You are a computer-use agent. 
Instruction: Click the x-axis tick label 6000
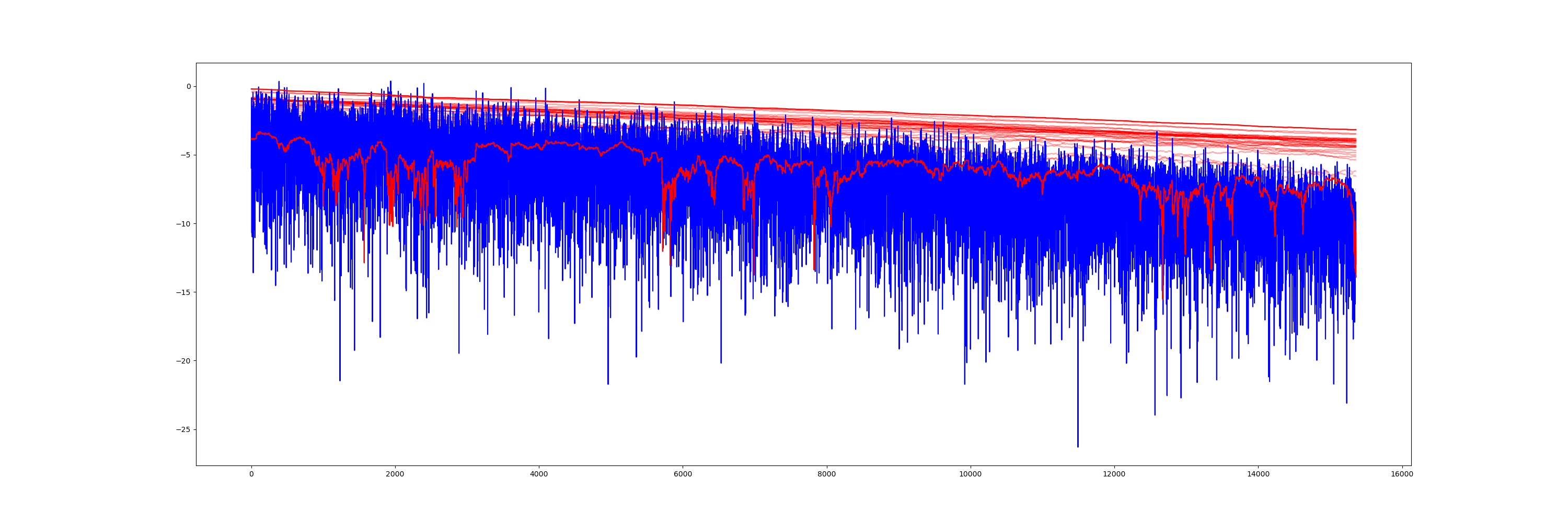pyautogui.click(x=683, y=474)
